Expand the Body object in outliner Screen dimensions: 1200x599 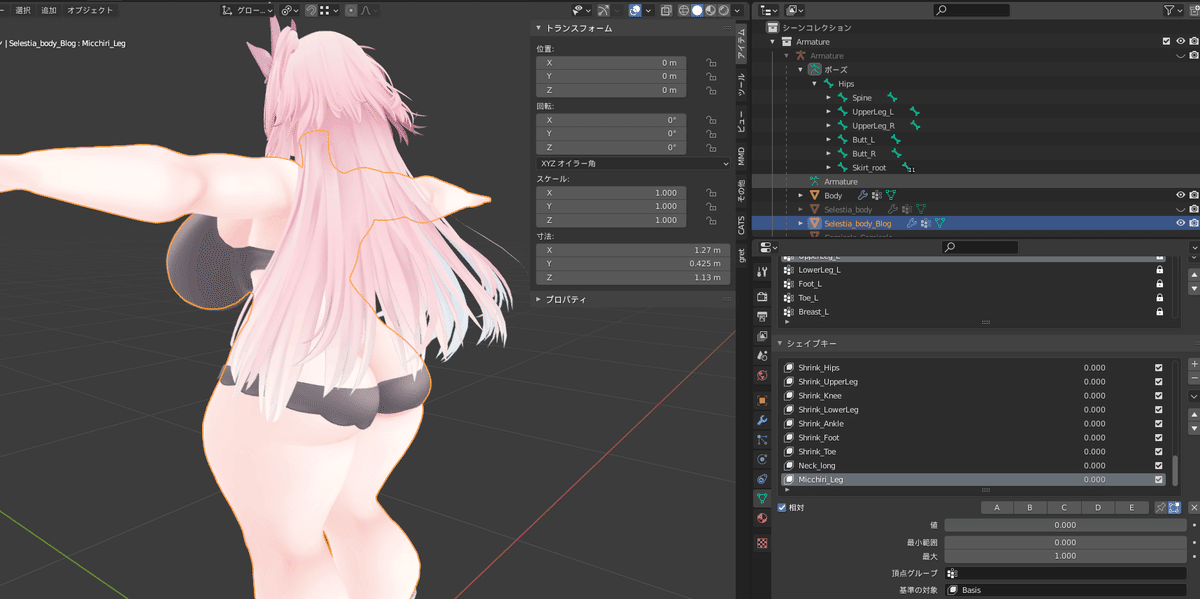tap(801, 196)
